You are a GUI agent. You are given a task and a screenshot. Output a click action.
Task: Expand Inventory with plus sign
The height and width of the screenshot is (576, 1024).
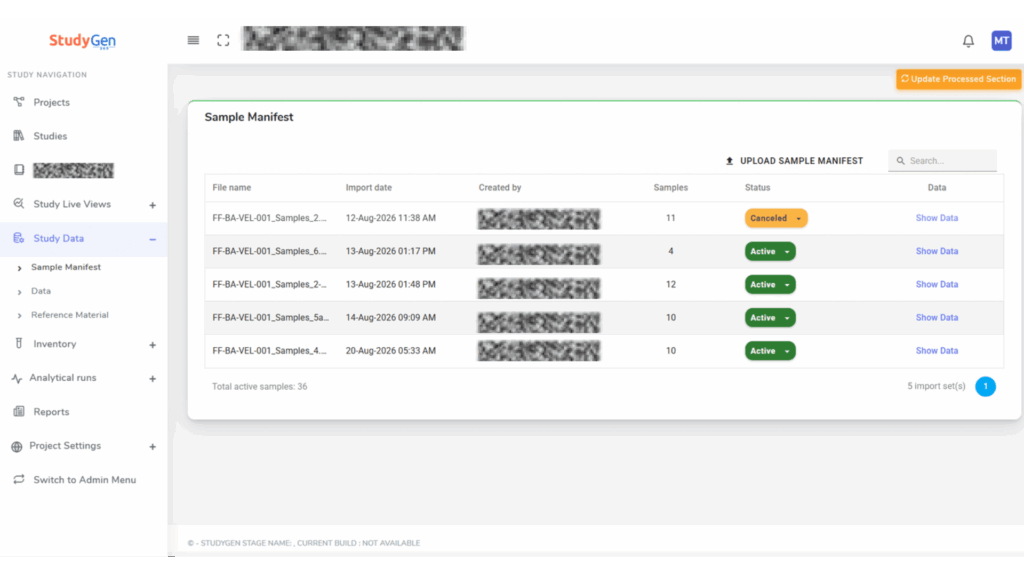tap(152, 345)
